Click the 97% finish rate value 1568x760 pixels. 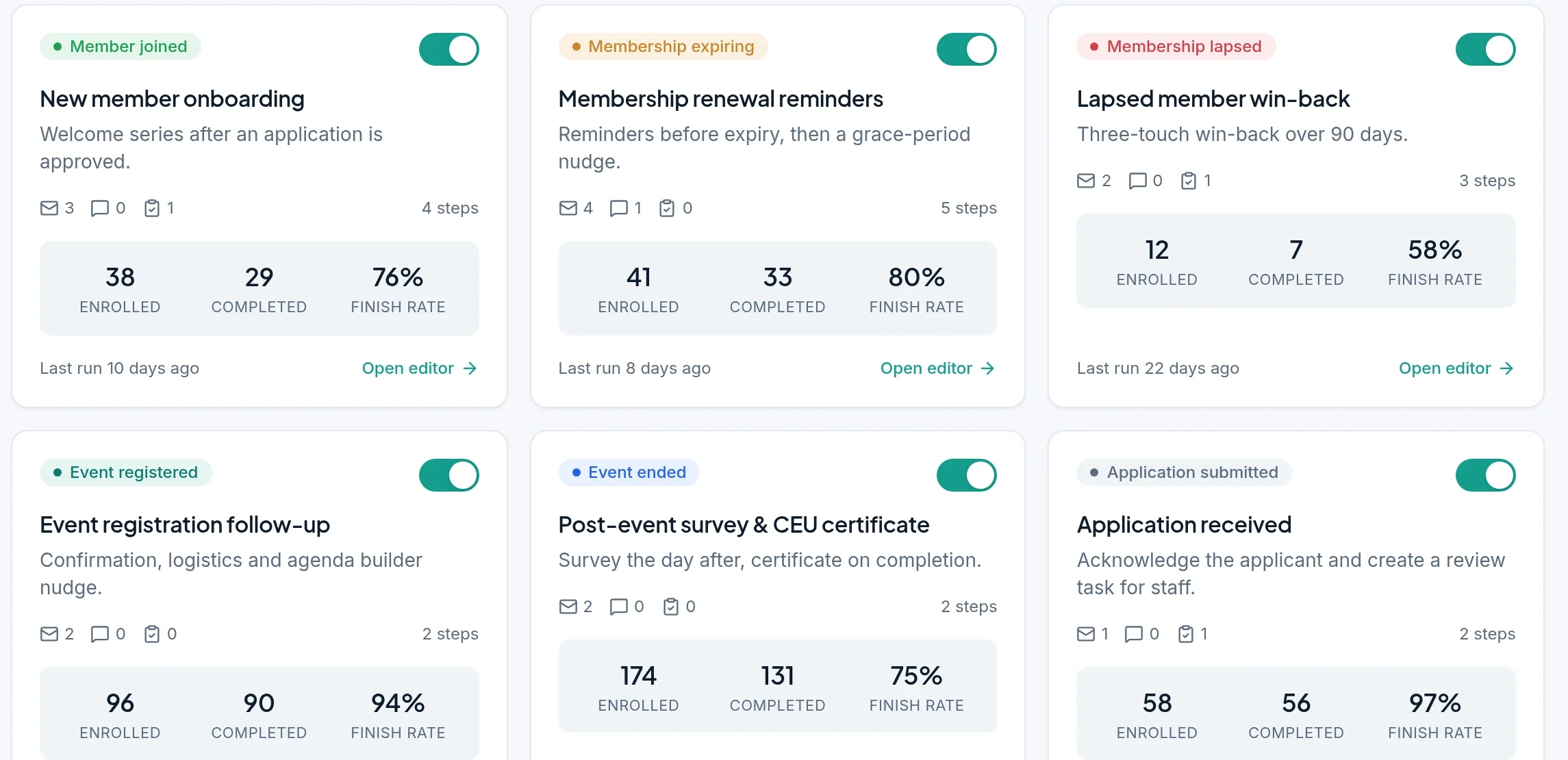(x=1435, y=703)
